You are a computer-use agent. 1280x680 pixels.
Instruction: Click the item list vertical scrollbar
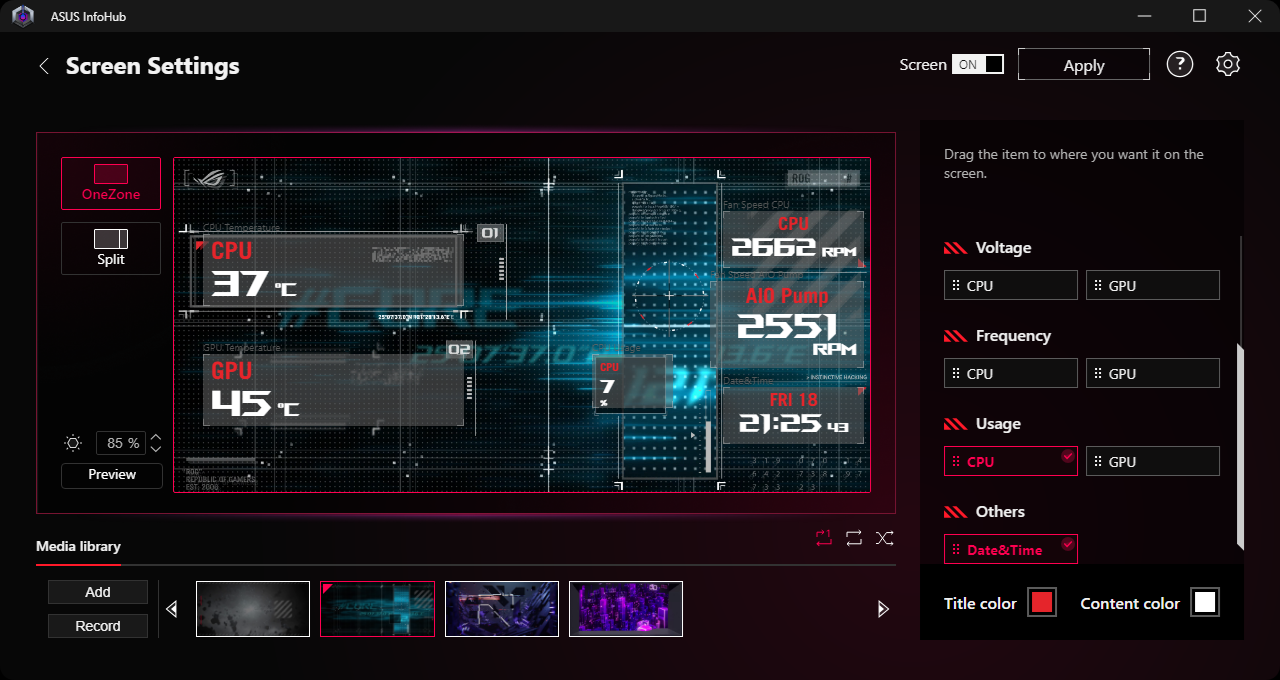pyautogui.click(x=1241, y=446)
